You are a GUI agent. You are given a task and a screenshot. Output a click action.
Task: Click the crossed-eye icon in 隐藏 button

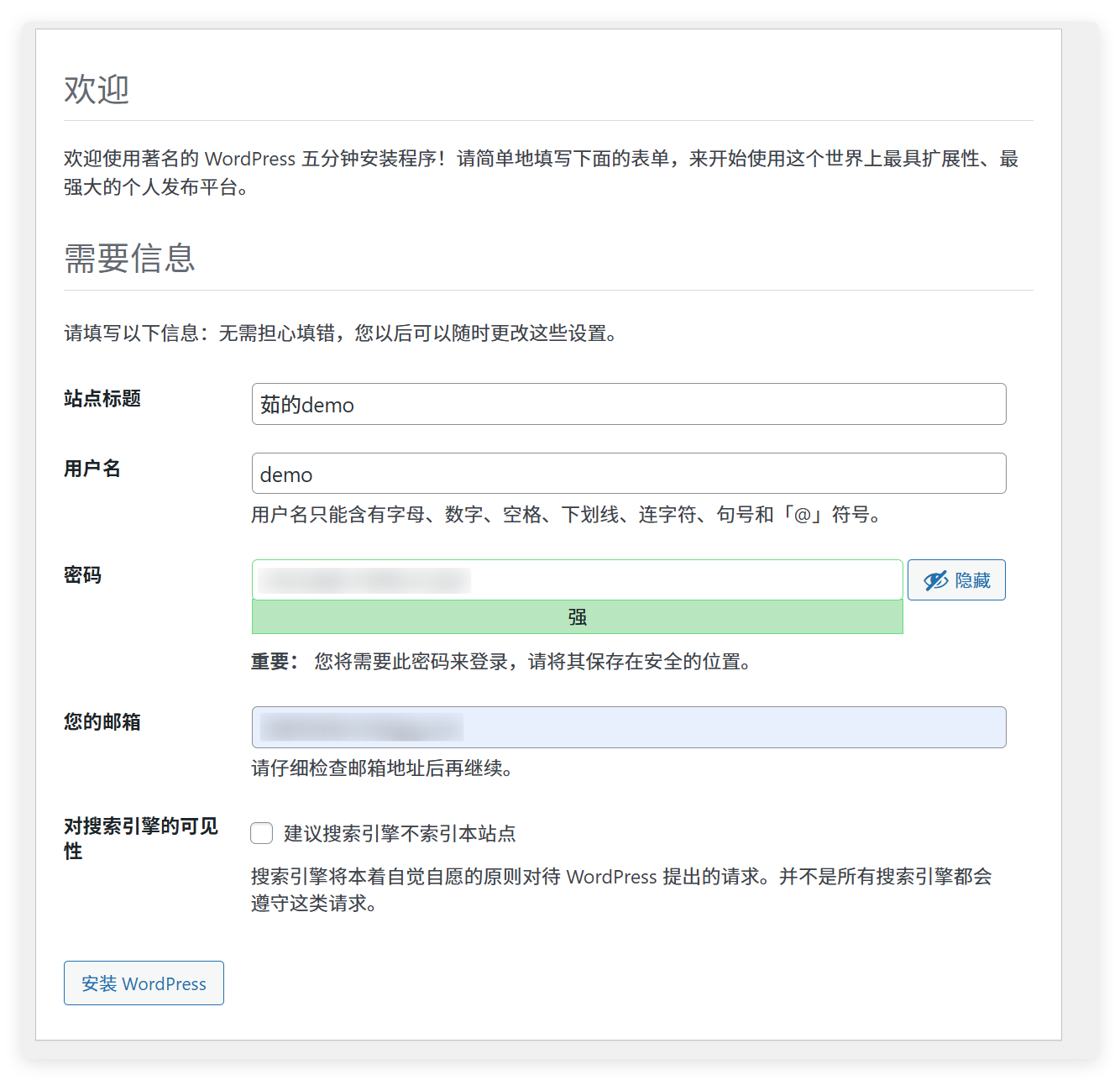pyautogui.click(x=935, y=580)
